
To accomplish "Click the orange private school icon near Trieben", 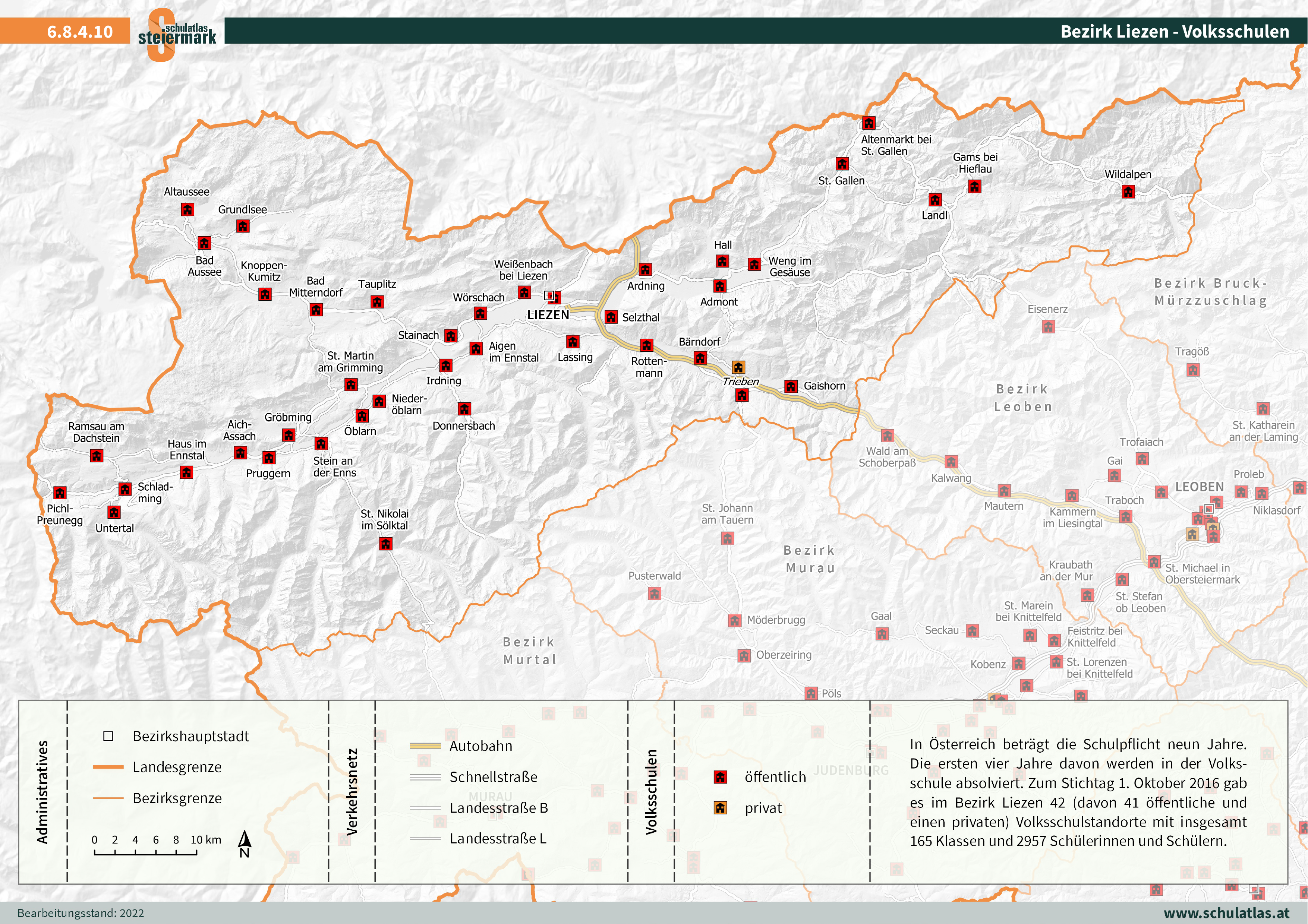I will (x=738, y=367).
